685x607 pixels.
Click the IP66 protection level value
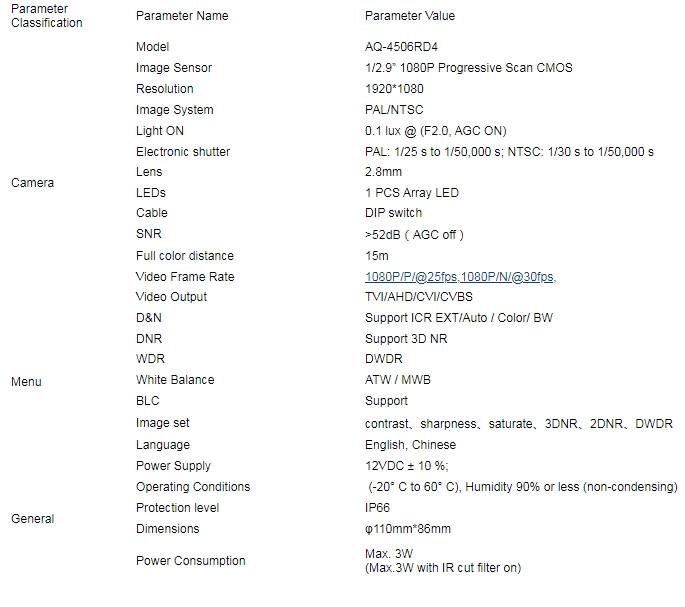click(x=377, y=508)
